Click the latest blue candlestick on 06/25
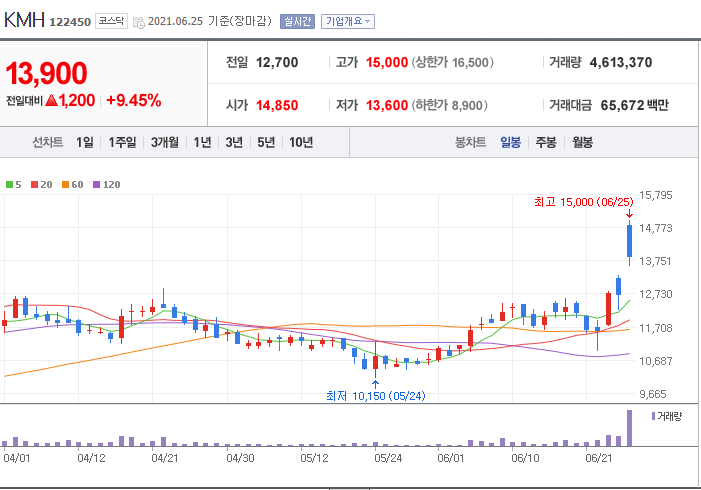This screenshot has height=490, width=701. click(629, 241)
